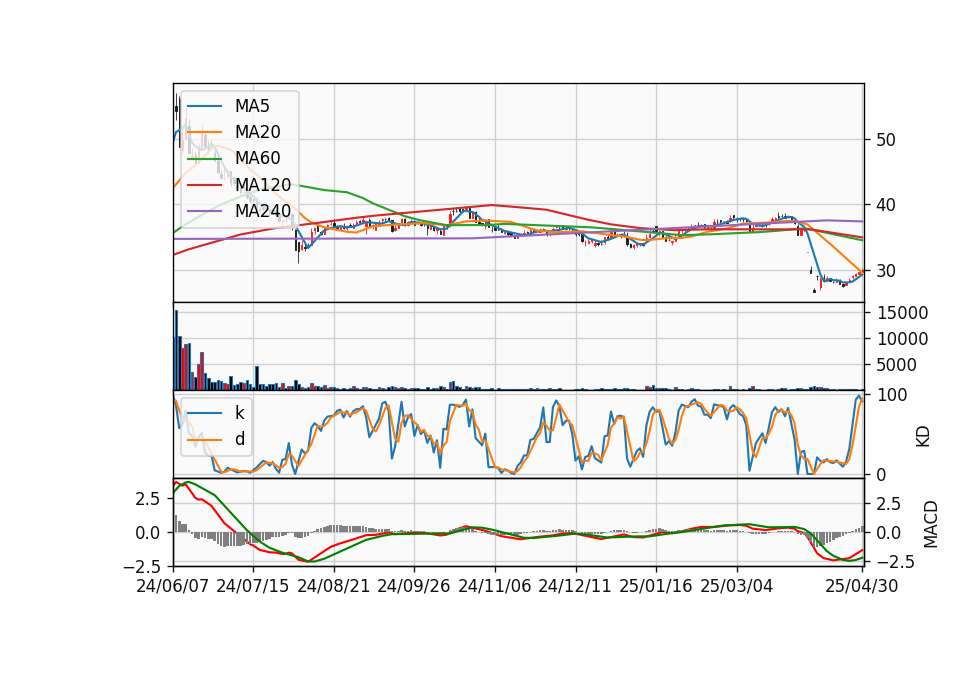Click the KD axis label
The height and width of the screenshot is (690, 960).
click(x=923, y=437)
